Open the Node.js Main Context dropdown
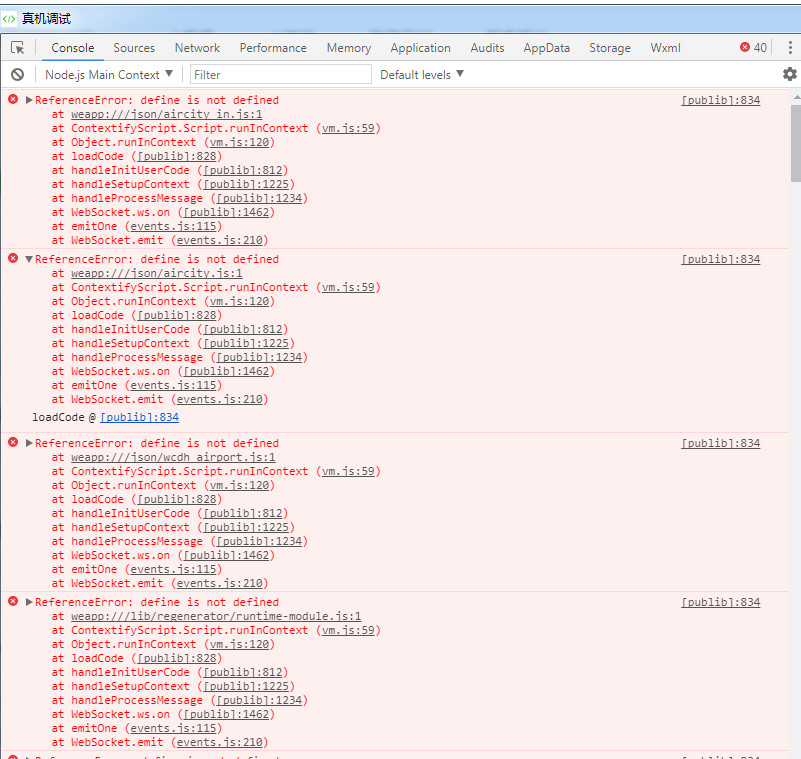 point(109,75)
